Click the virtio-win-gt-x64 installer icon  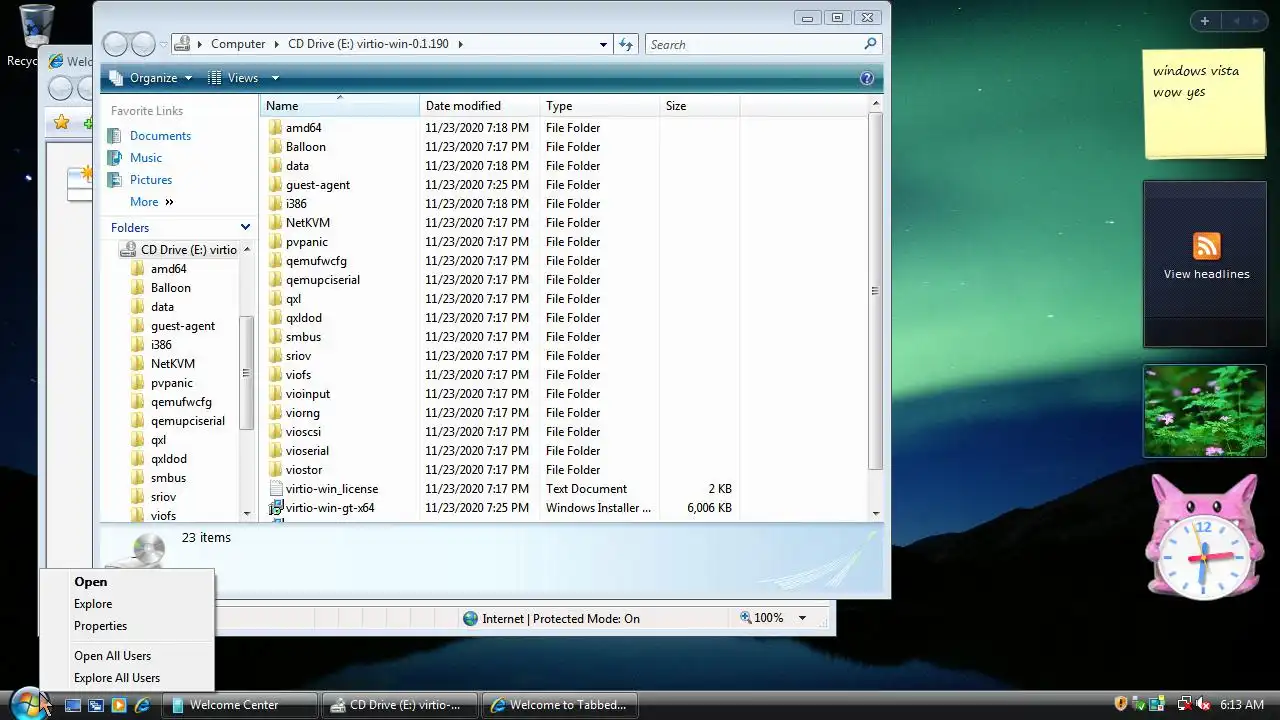click(276, 508)
